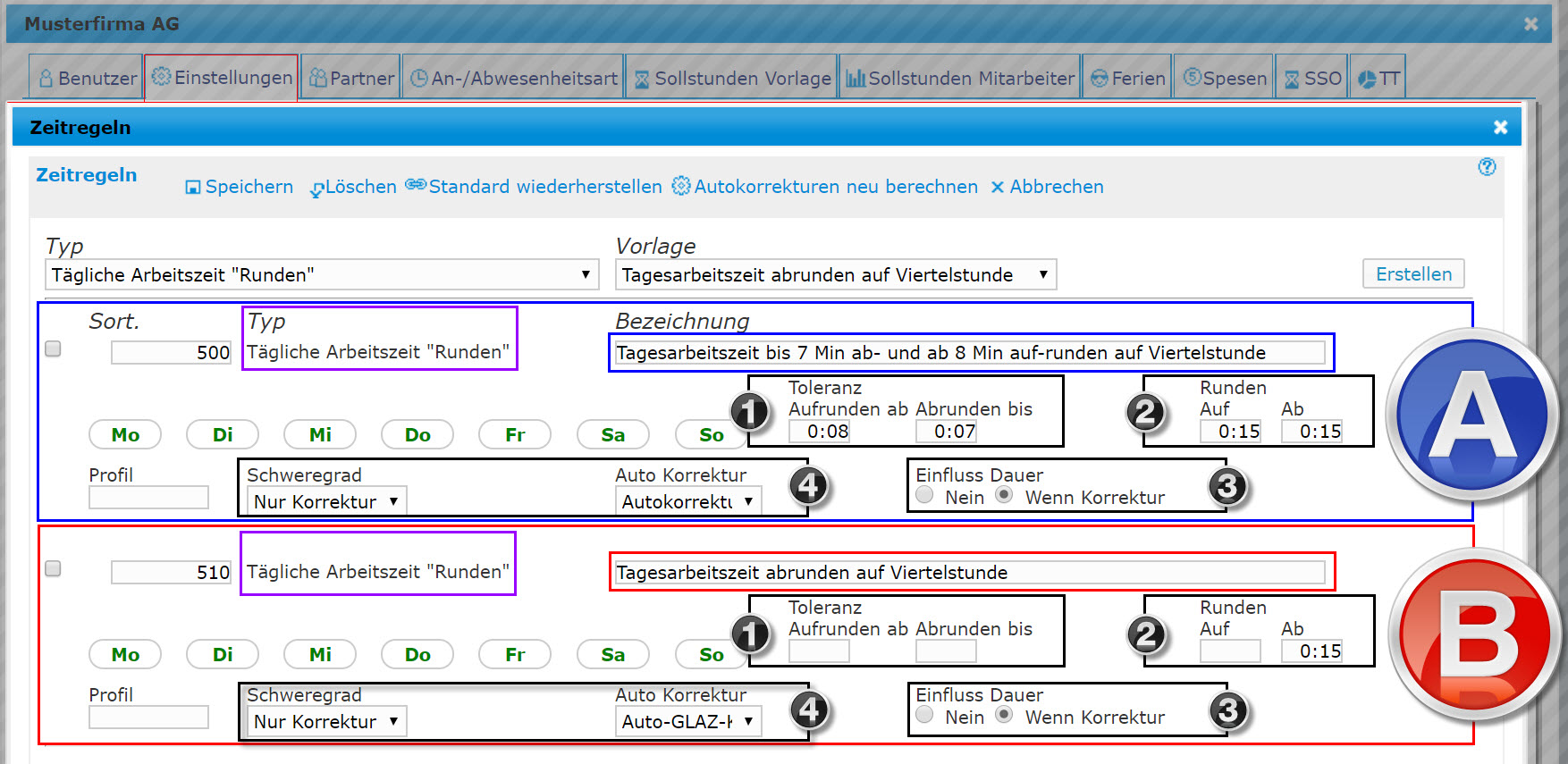
Task: Edit Runden Auf field in rule 500
Action: pyautogui.click(x=1230, y=431)
